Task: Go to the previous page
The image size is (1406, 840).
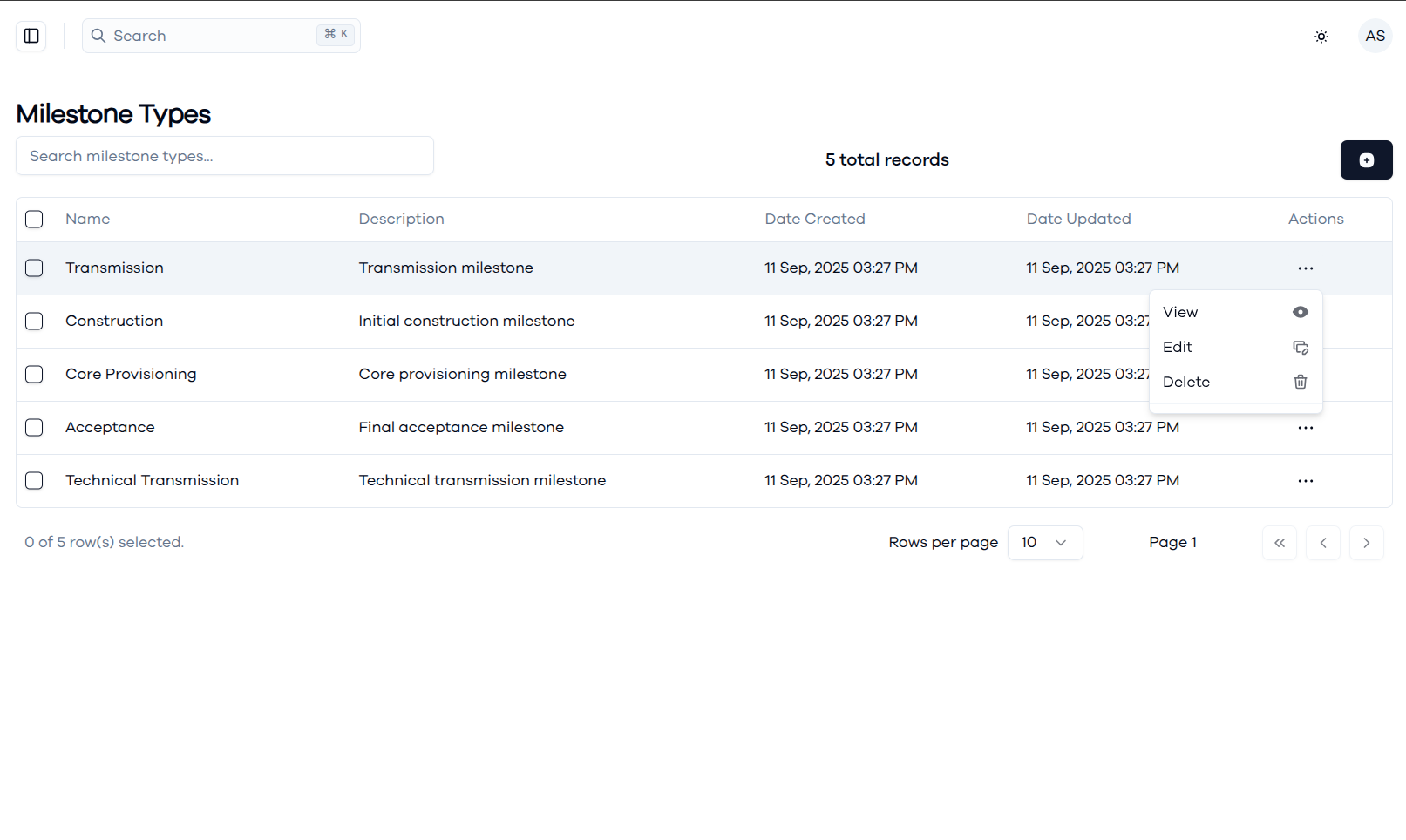Action: tap(1322, 543)
